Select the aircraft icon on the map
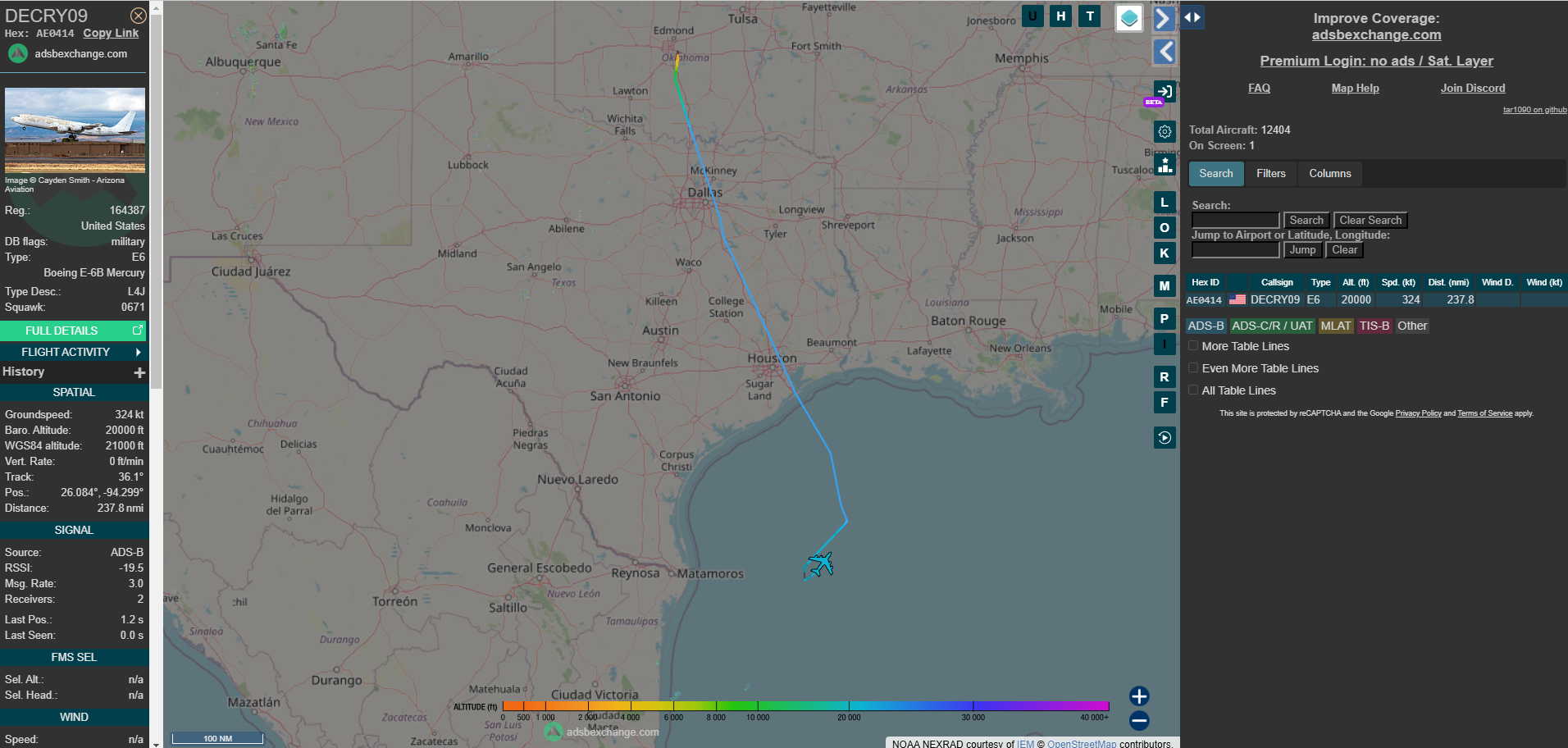Image resolution: width=1568 pixels, height=748 pixels. point(820,564)
